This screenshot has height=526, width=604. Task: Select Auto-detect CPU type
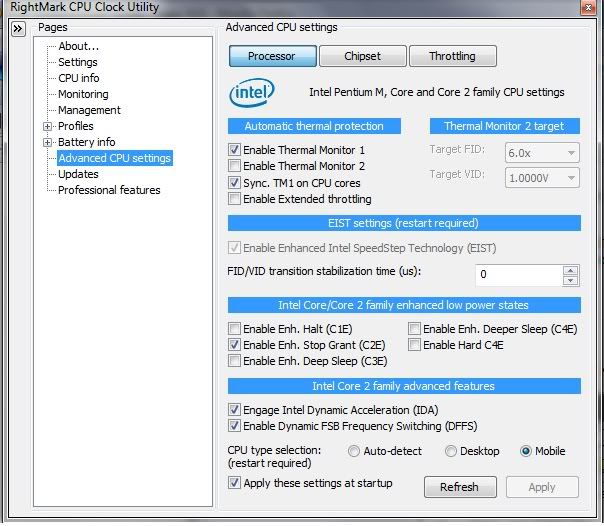(x=354, y=451)
